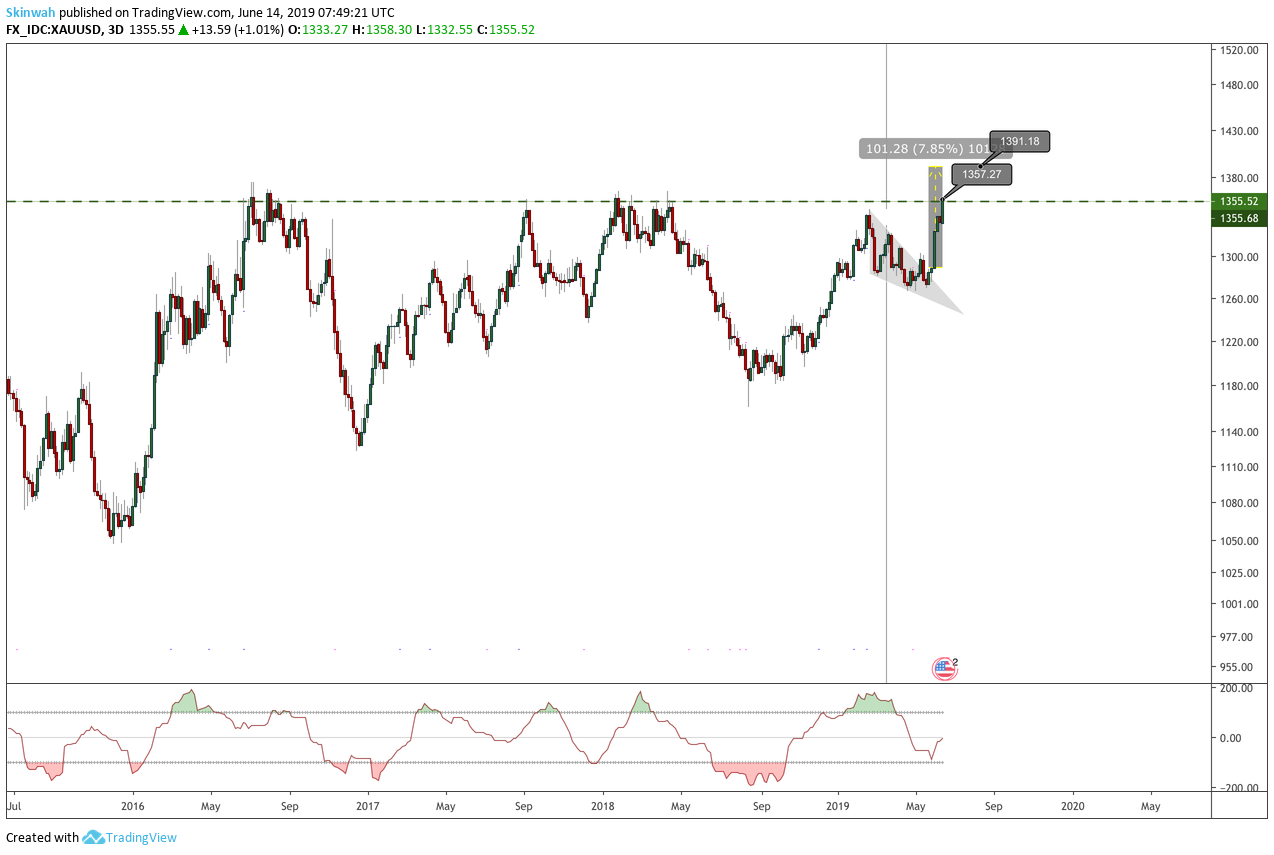Click the TradingView cloud logo at bottom
Image resolution: width=1274 pixels, height=855 pixels.
[x=94, y=838]
